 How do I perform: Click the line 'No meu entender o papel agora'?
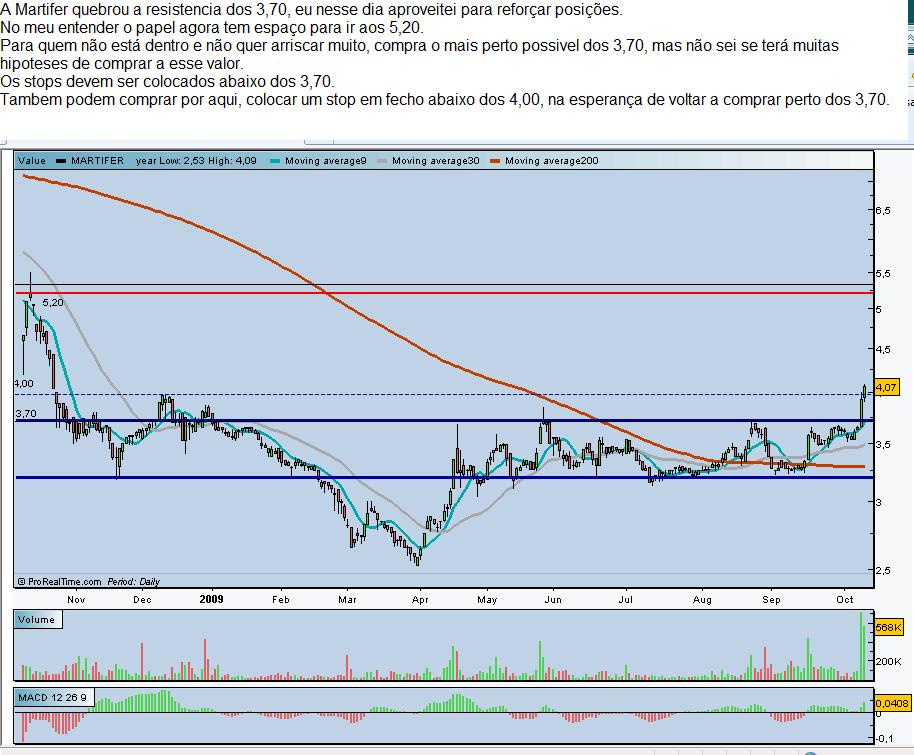(x=212, y=27)
